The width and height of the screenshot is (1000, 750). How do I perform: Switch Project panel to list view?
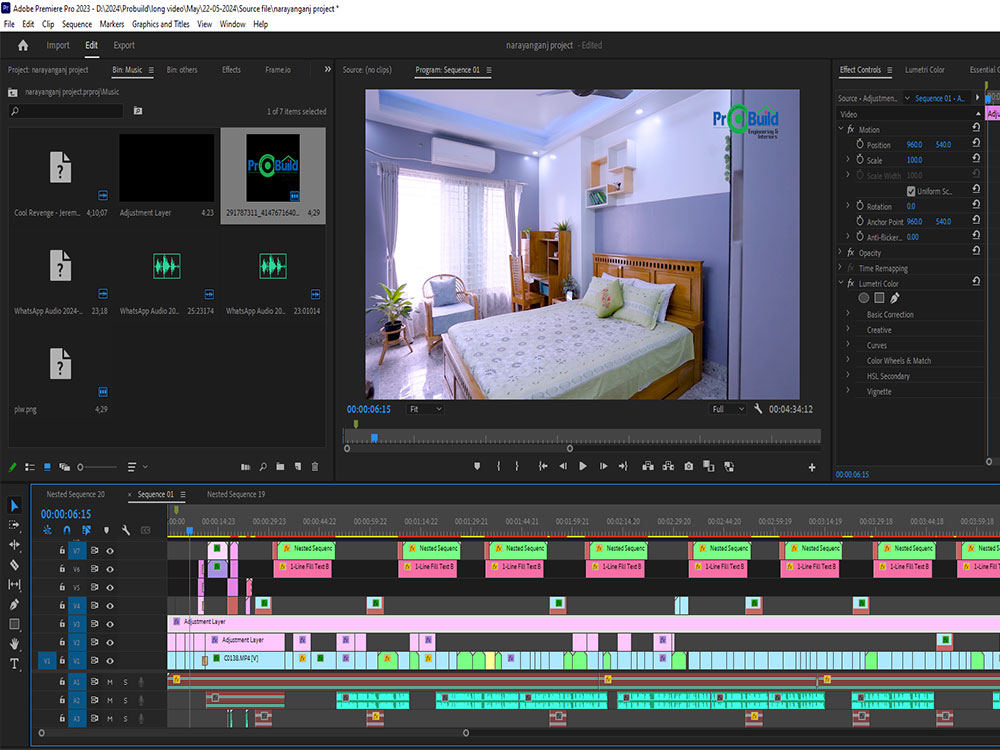coord(29,467)
